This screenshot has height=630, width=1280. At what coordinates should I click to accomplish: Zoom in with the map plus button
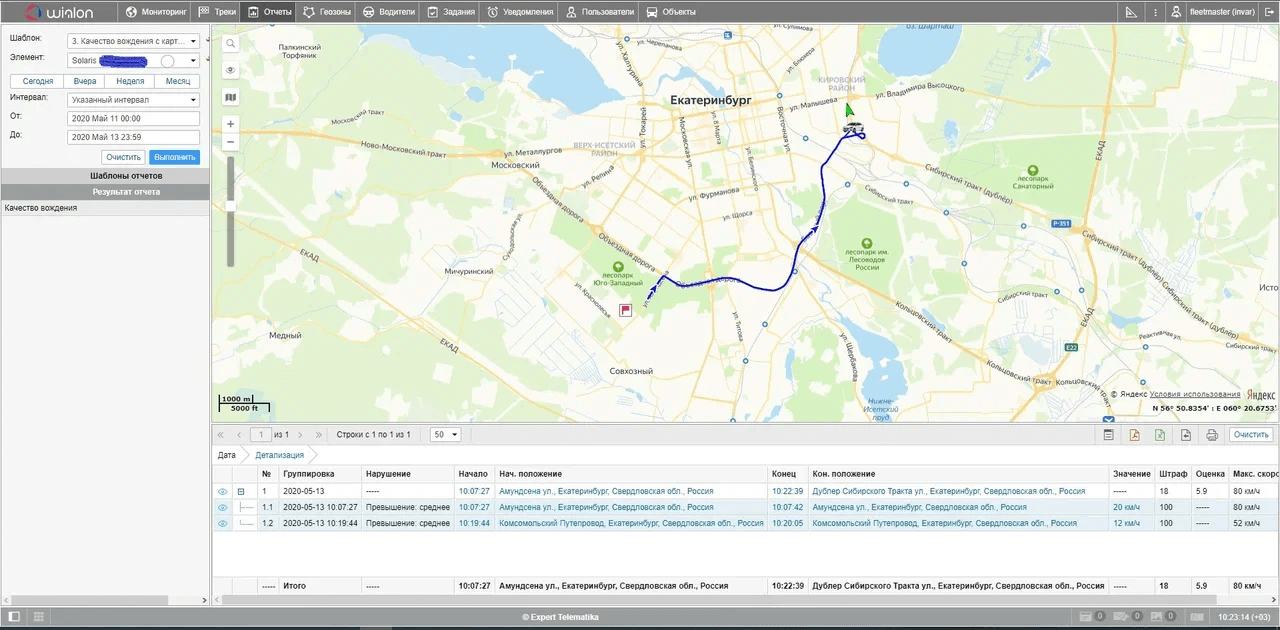coord(231,124)
